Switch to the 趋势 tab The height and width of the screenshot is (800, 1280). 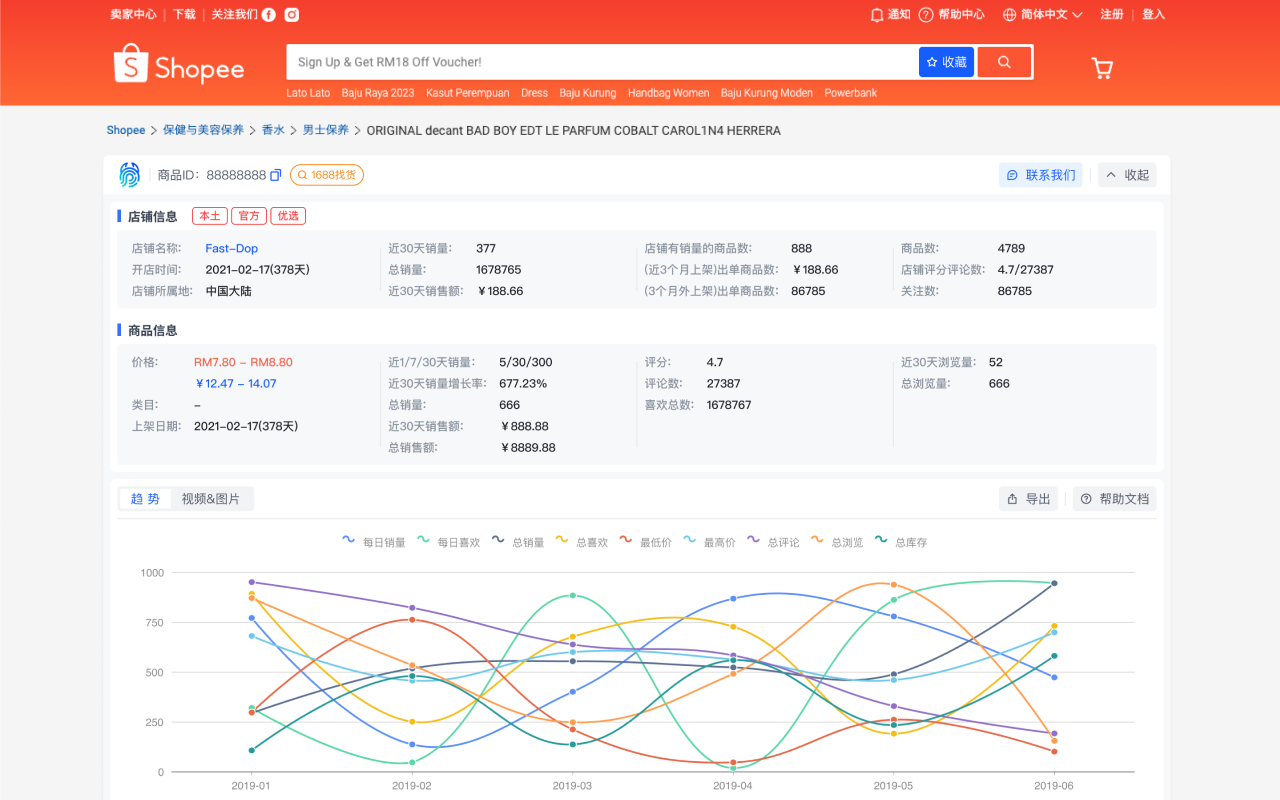click(145, 499)
